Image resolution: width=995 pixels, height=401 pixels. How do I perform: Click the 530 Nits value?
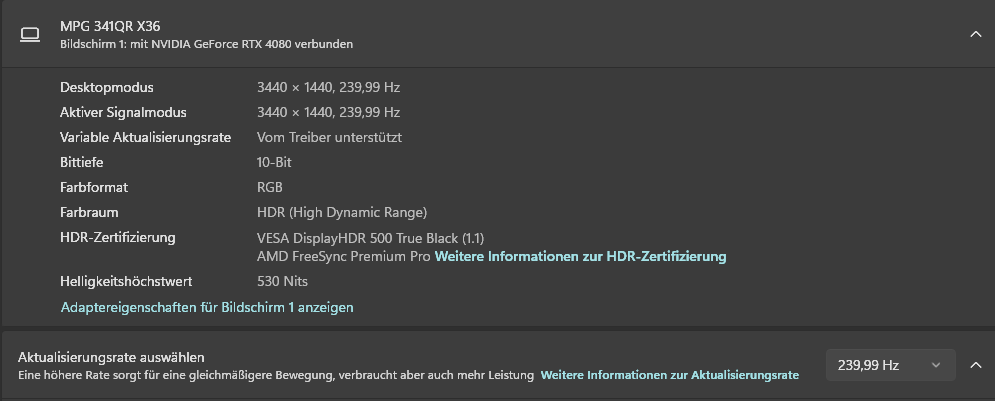point(282,280)
